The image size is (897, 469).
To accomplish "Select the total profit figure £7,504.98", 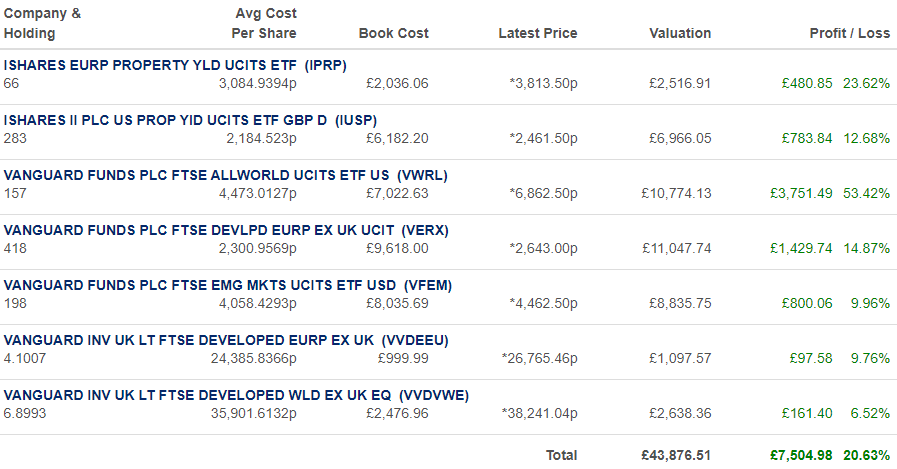I will click(x=801, y=455).
